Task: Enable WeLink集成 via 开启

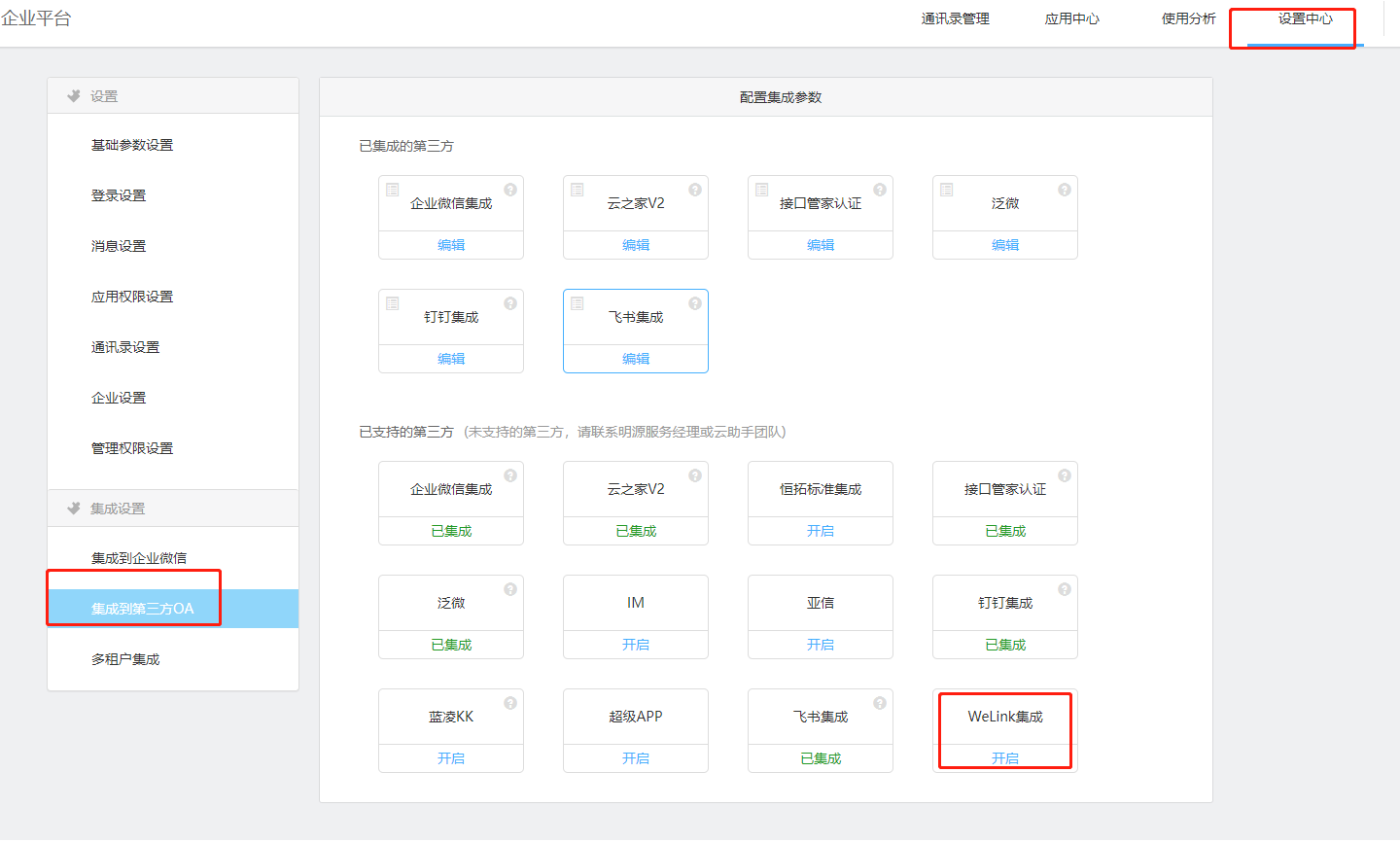Action: point(1005,758)
